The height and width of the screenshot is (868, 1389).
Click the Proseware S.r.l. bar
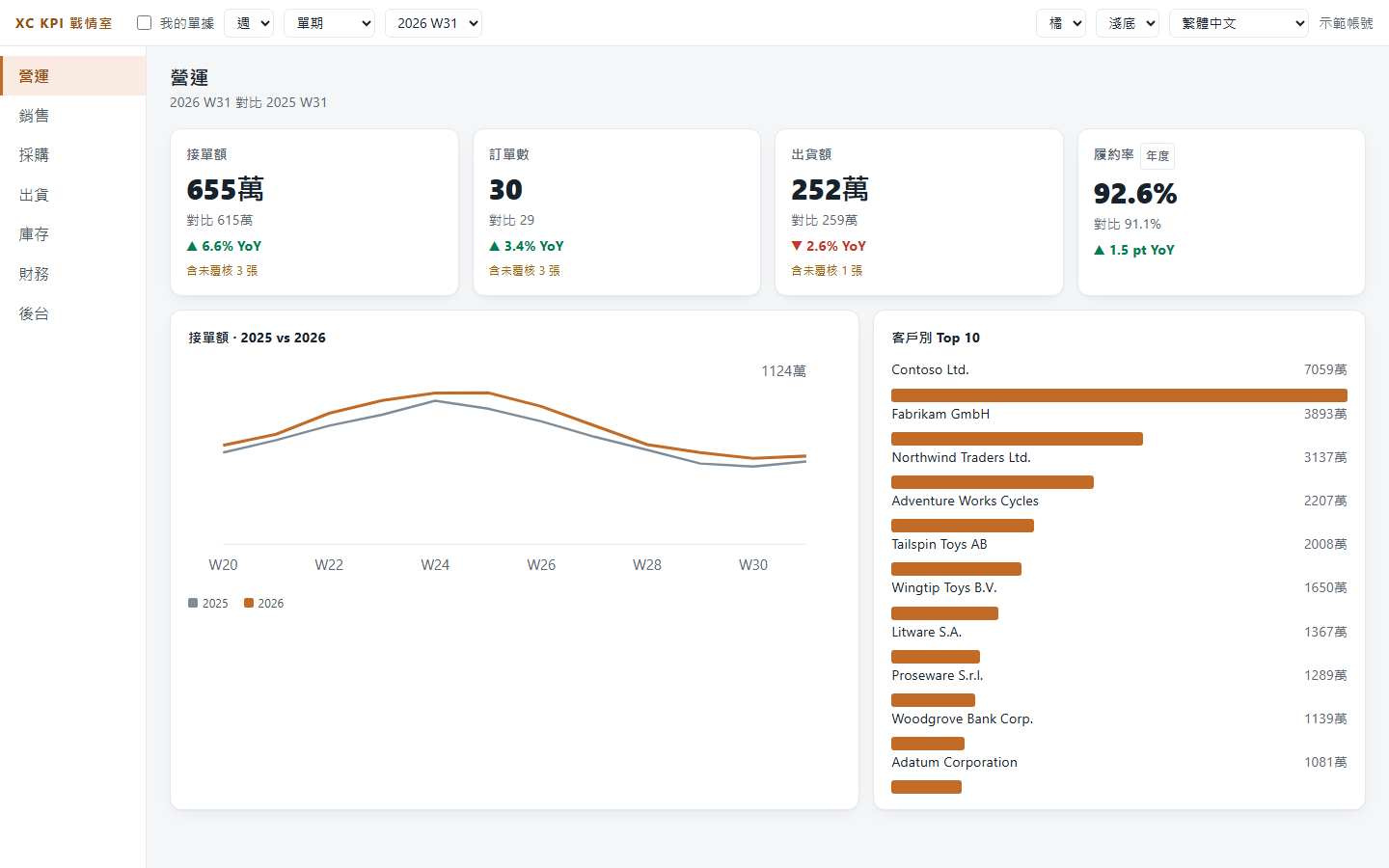tap(933, 700)
